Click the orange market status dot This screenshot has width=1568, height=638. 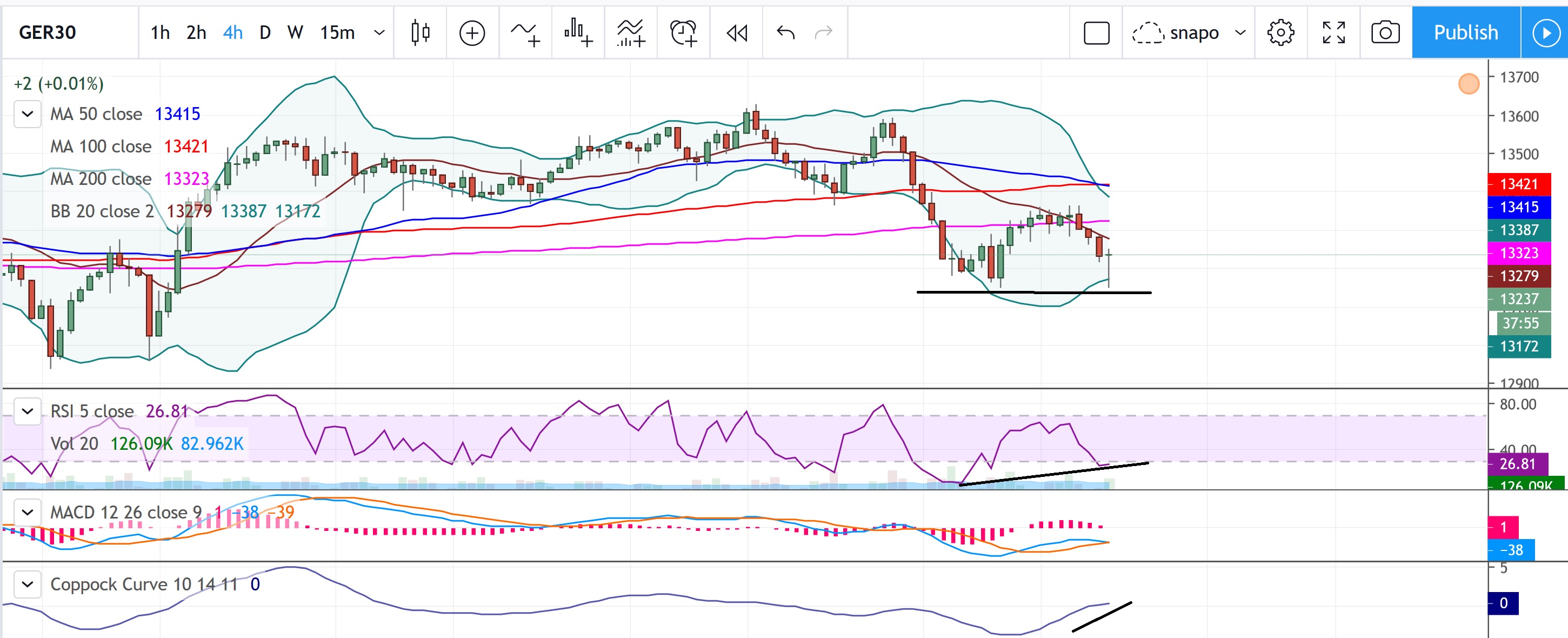point(1468,83)
